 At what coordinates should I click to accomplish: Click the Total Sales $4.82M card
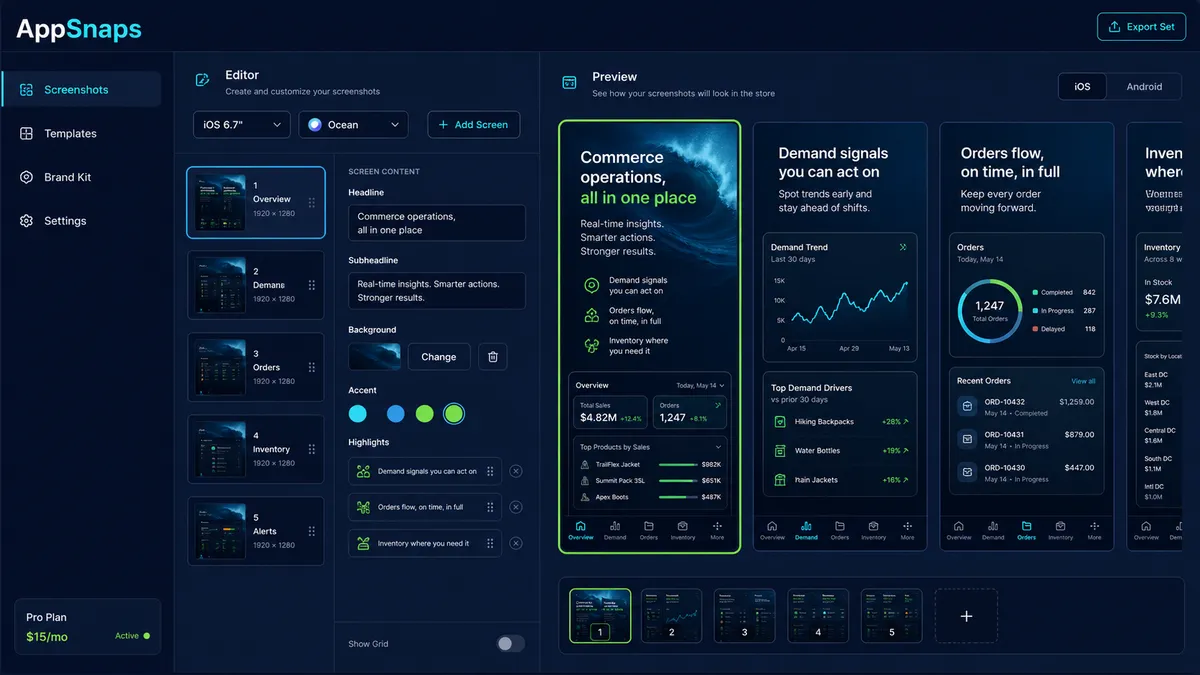(610, 413)
